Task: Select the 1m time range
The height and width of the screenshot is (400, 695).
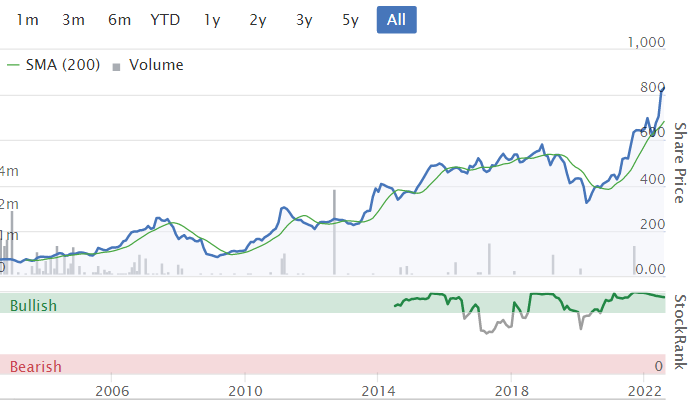Action: coord(27,20)
